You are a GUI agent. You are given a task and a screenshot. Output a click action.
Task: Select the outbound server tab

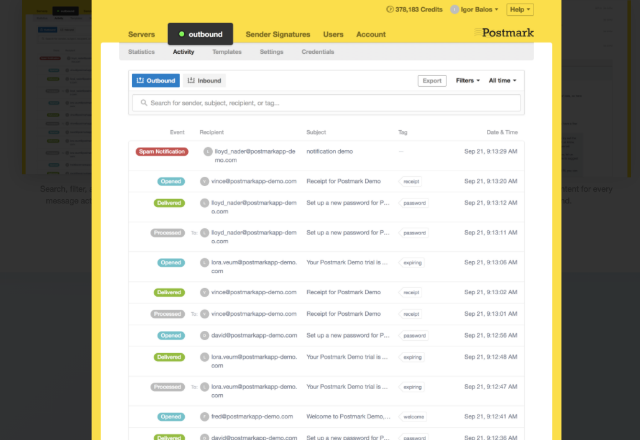pos(200,34)
